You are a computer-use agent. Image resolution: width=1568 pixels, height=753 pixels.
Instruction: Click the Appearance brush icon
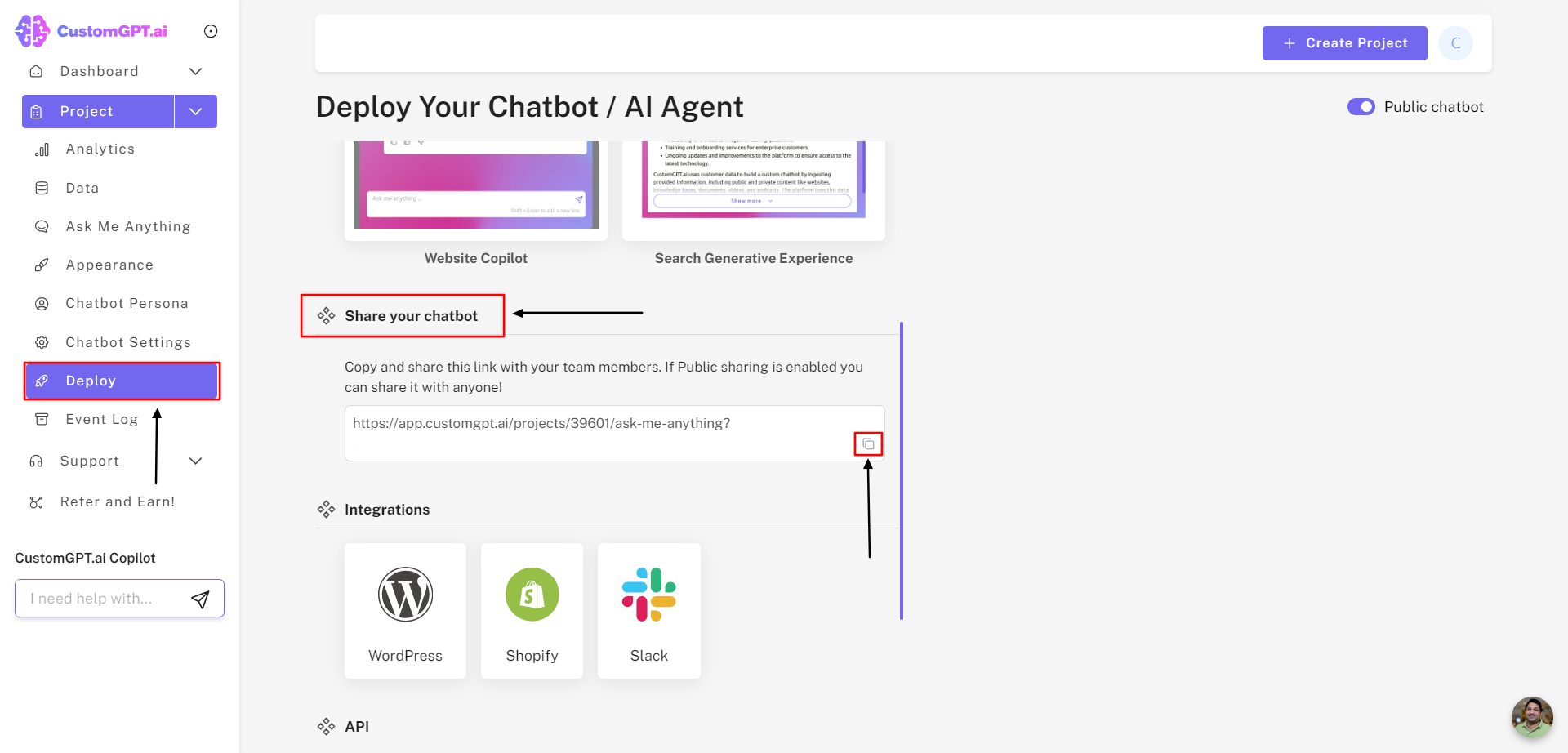tap(42, 265)
